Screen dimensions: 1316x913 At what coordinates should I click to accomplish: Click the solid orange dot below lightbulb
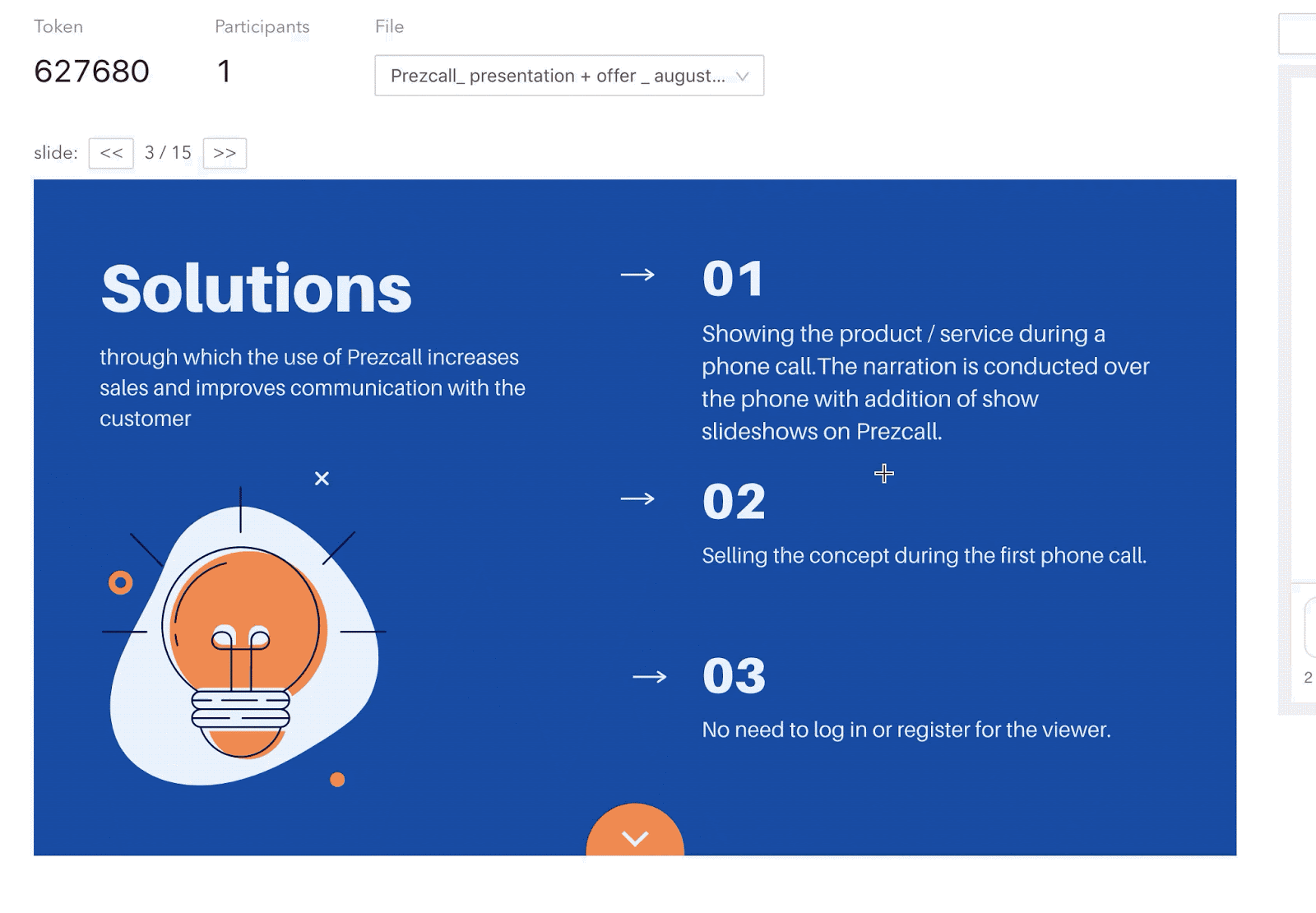337,780
